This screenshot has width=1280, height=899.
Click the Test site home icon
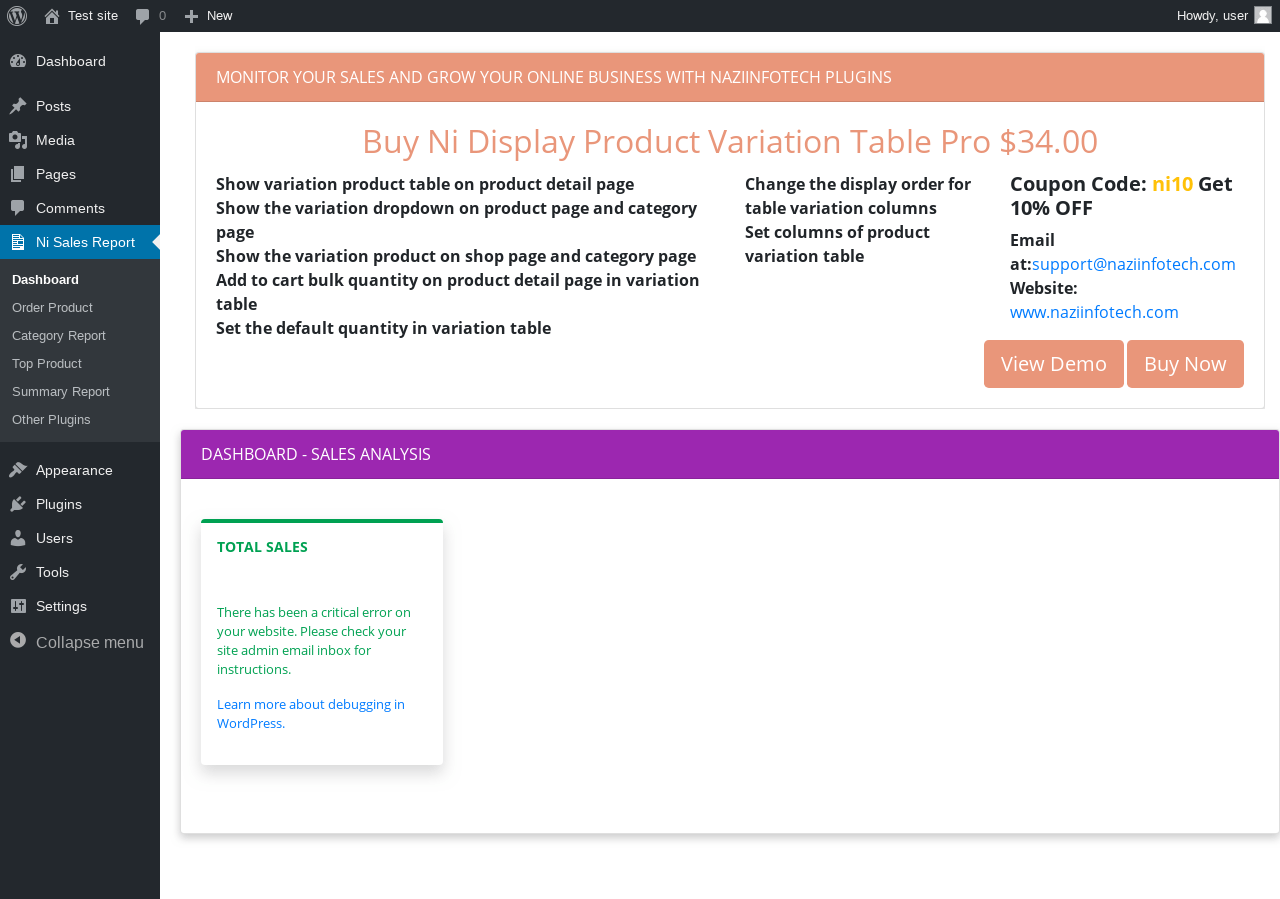click(52, 16)
